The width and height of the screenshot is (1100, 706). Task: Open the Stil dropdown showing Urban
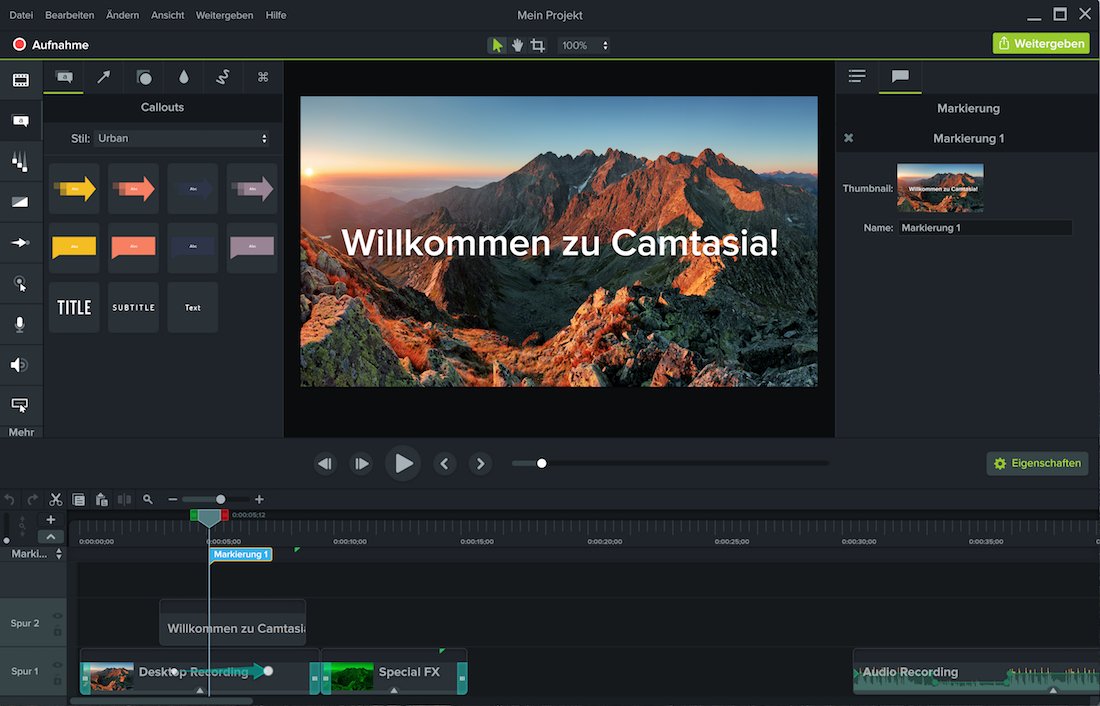tap(181, 139)
